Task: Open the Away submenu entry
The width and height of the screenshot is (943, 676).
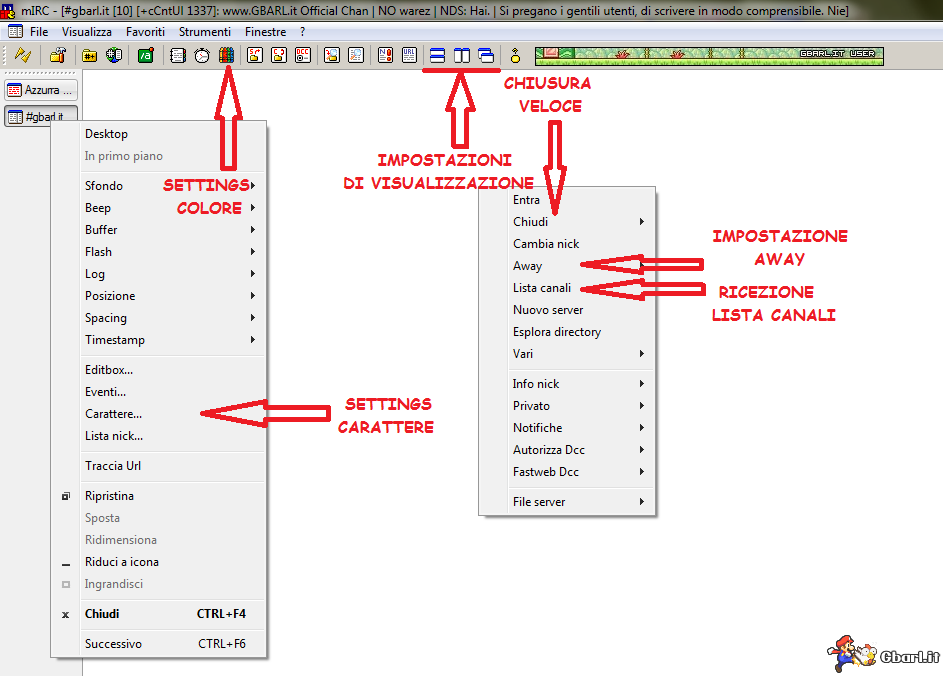Action: point(567,266)
